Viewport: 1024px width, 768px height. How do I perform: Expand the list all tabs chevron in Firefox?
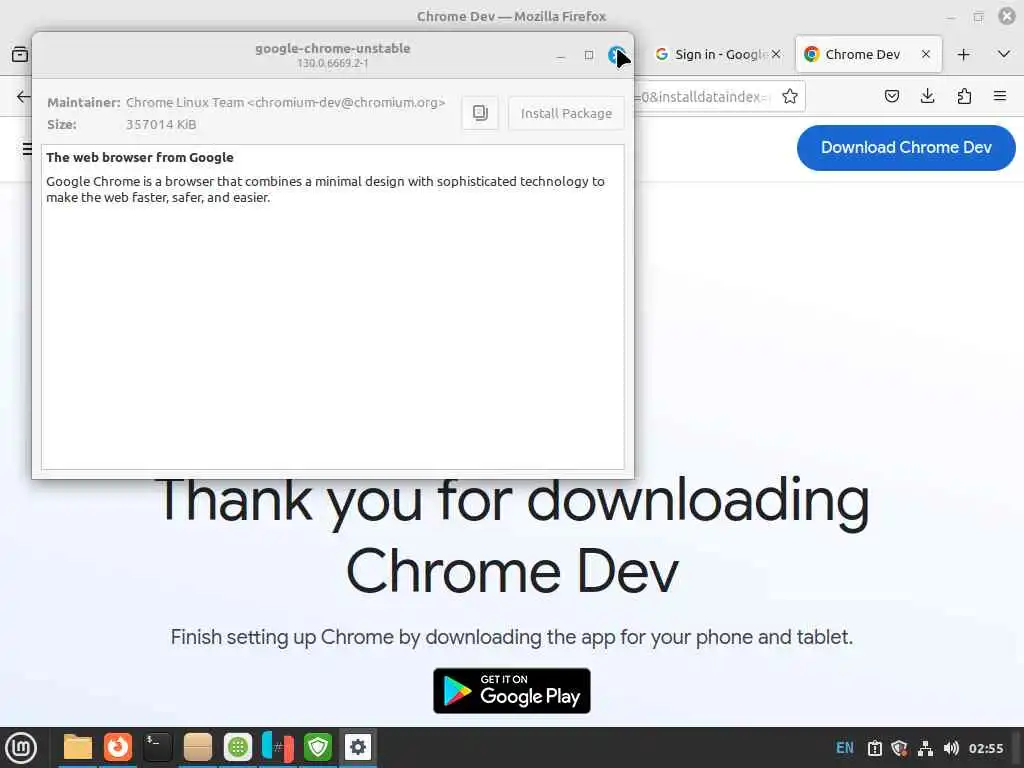tap(1004, 54)
